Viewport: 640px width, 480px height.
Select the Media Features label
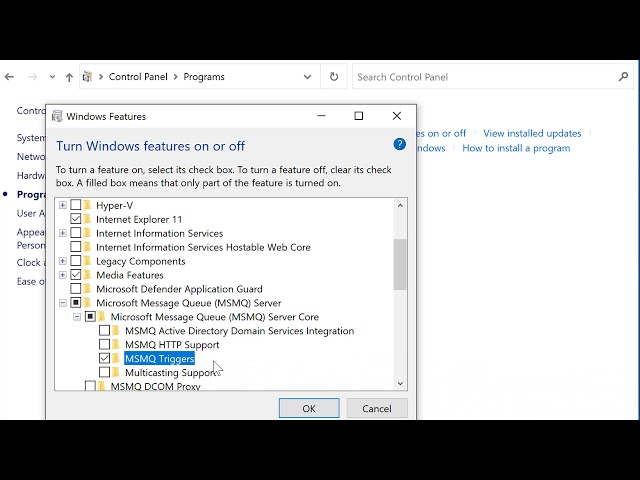point(129,275)
